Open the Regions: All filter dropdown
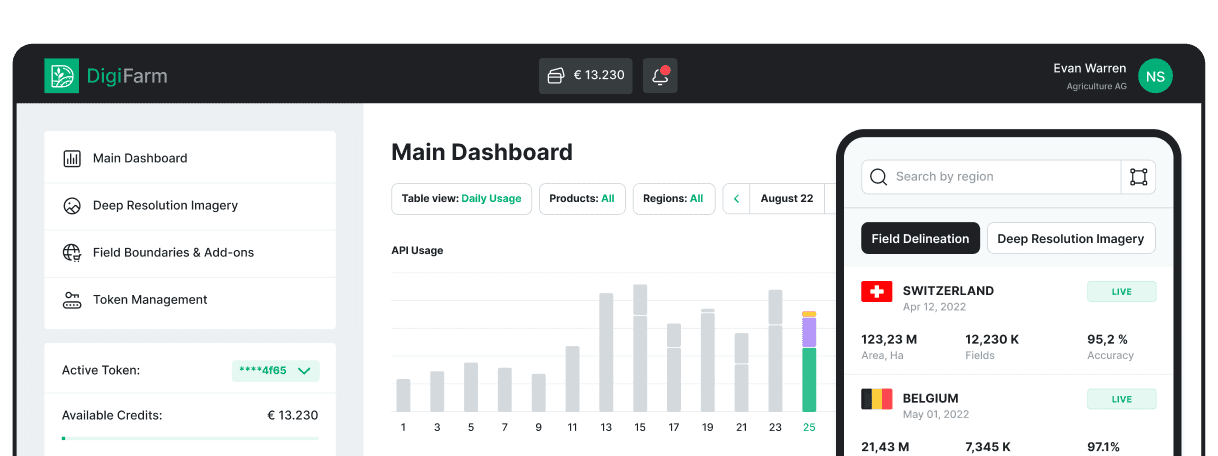Viewport: 1218px width, 456px height. pos(674,199)
